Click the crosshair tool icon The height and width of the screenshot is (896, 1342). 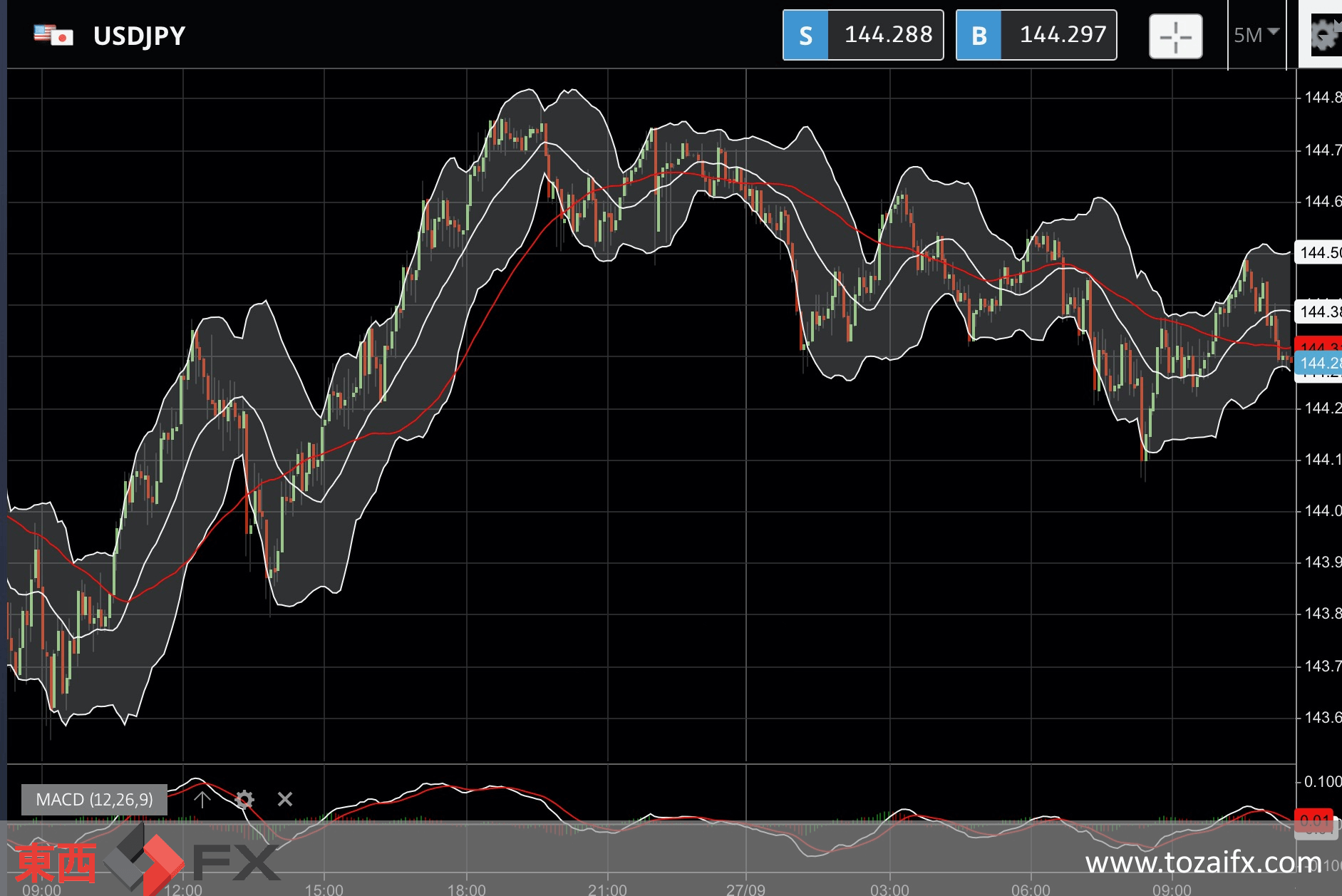pyautogui.click(x=1175, y=36)
